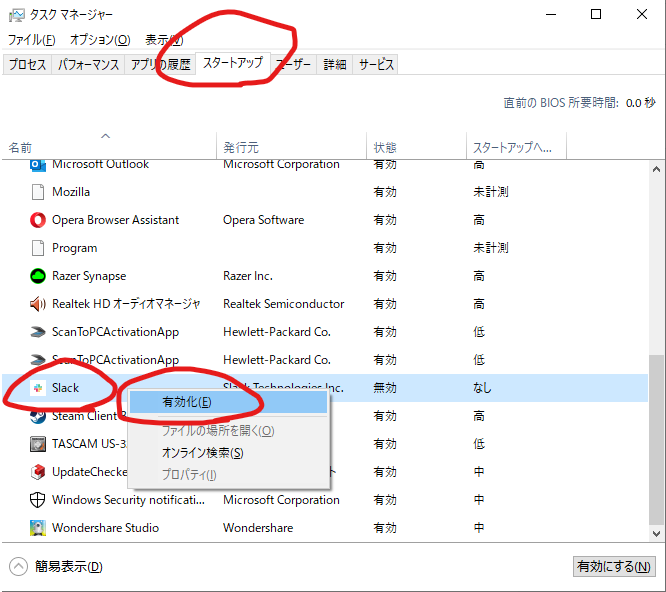Screen dimensions: 666x592
Task: Choose オンライン検索(S) in the context menu
Action: [x=229, y=453]
